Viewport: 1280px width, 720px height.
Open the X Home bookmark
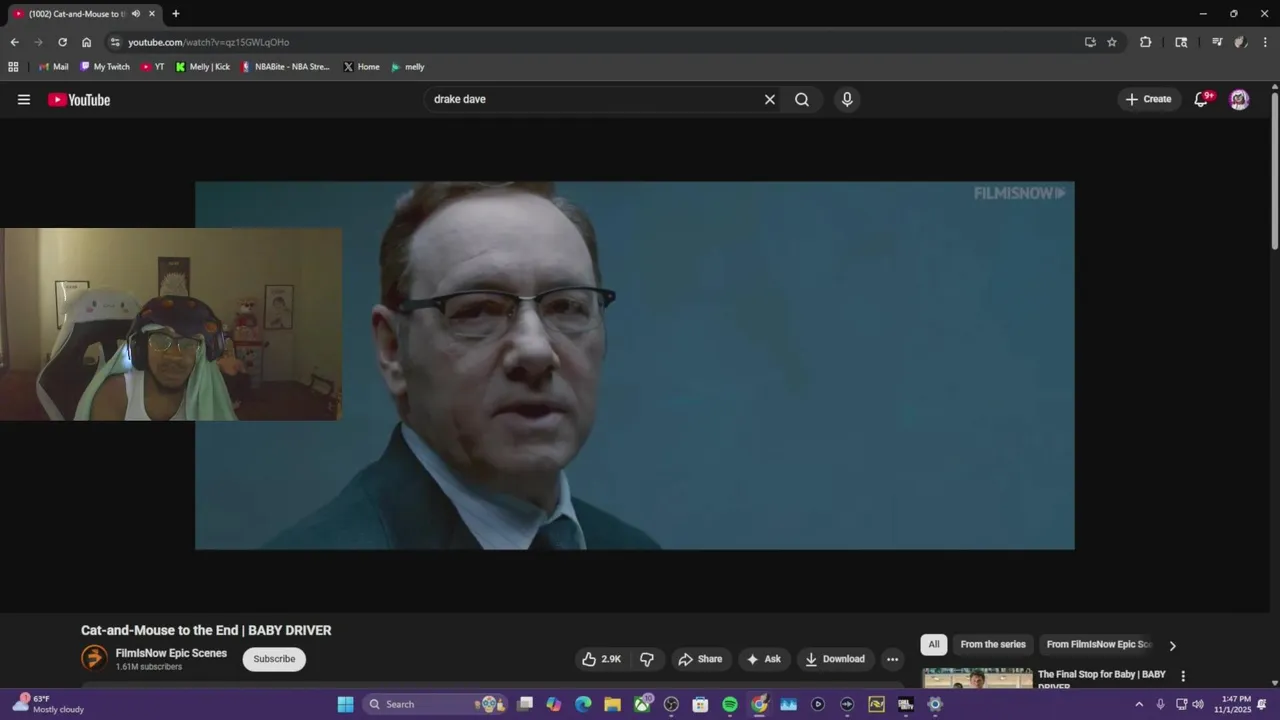(x=361, y=67)
